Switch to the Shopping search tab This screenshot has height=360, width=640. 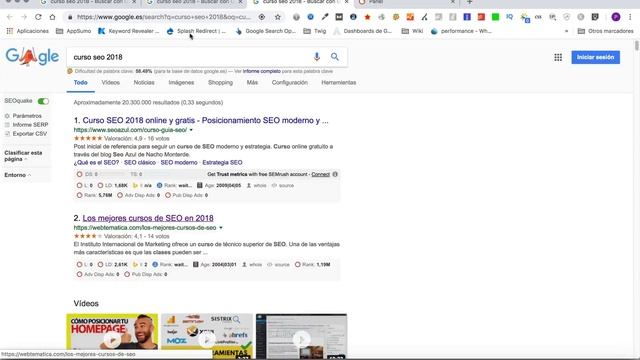click(x=220, y=82)
